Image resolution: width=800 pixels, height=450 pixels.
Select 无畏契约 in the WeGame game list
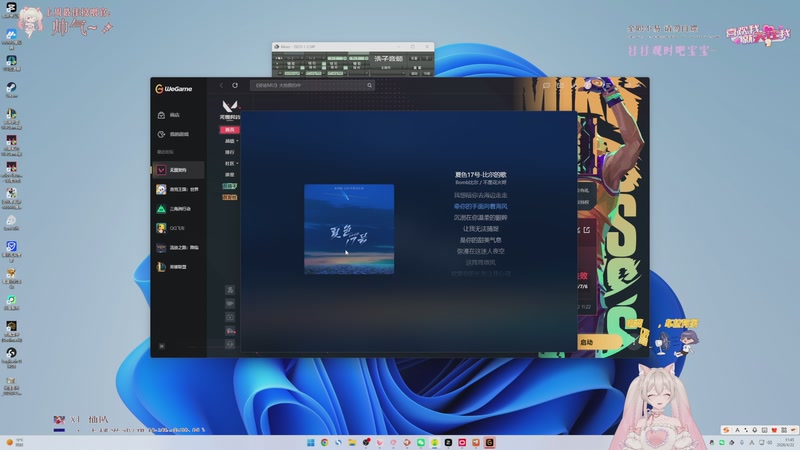pyautogui.click(x=178, y=170)
